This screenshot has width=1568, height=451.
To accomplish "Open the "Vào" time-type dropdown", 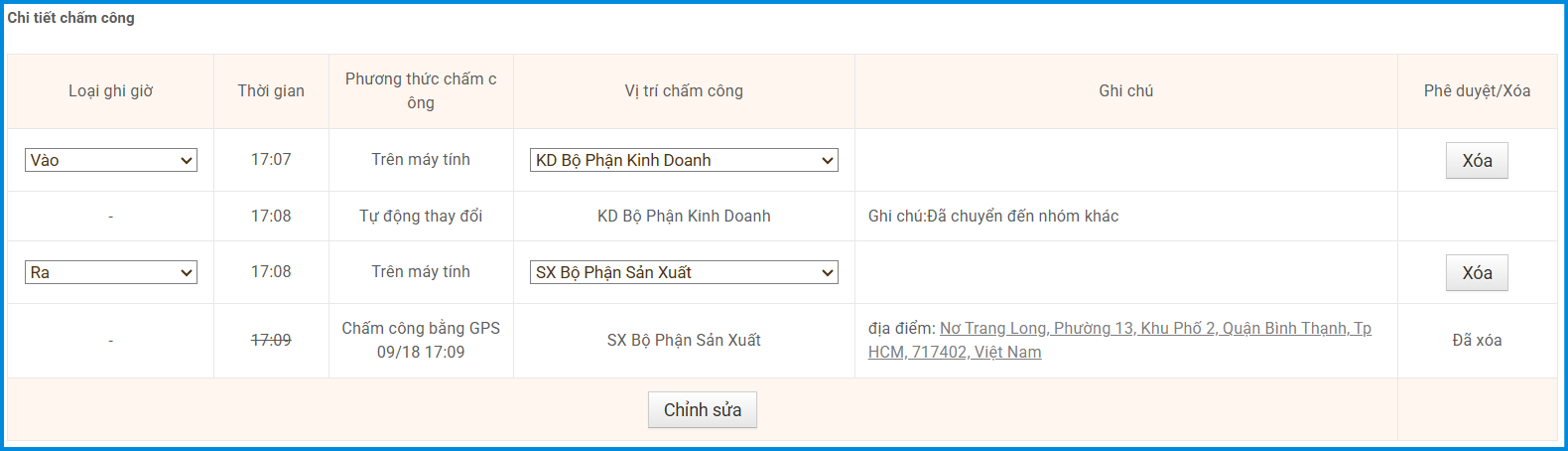I will point(110,160).
